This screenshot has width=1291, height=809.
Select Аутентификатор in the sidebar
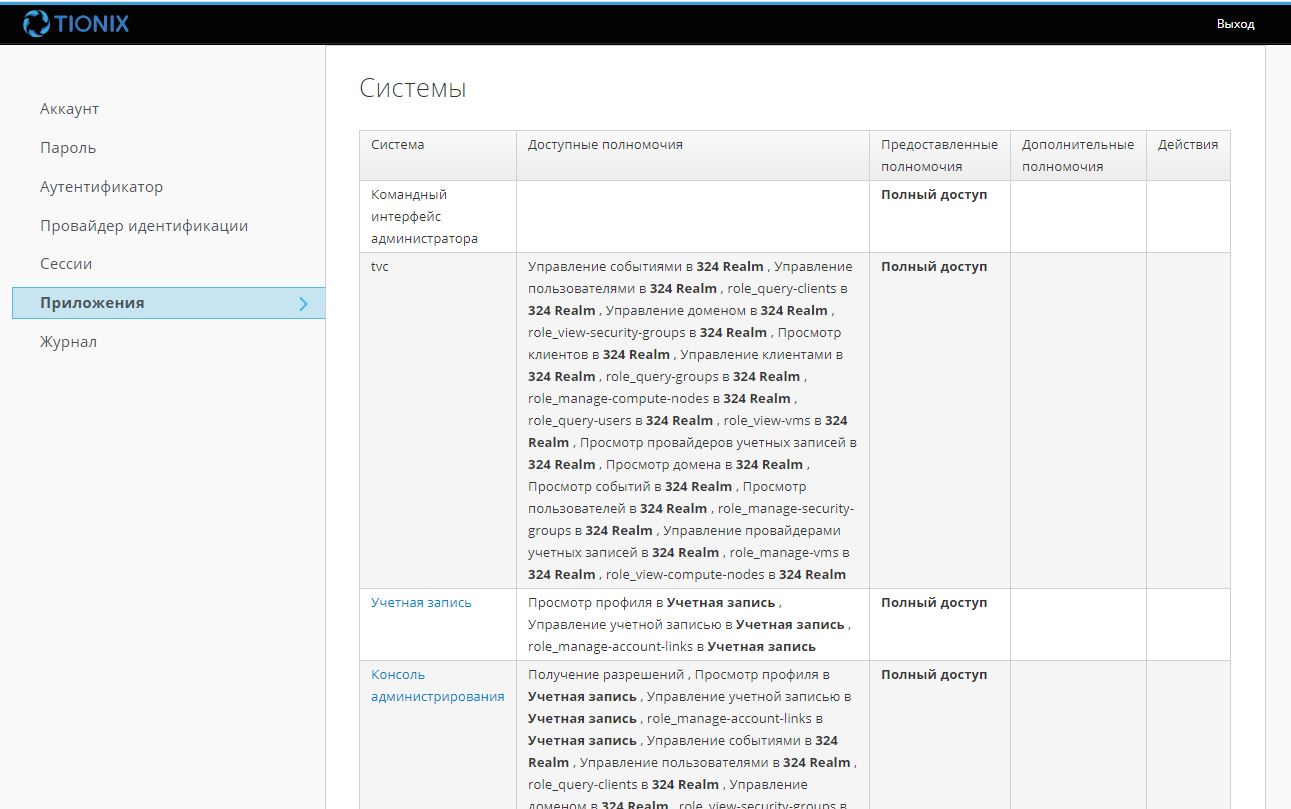point(101,187)
